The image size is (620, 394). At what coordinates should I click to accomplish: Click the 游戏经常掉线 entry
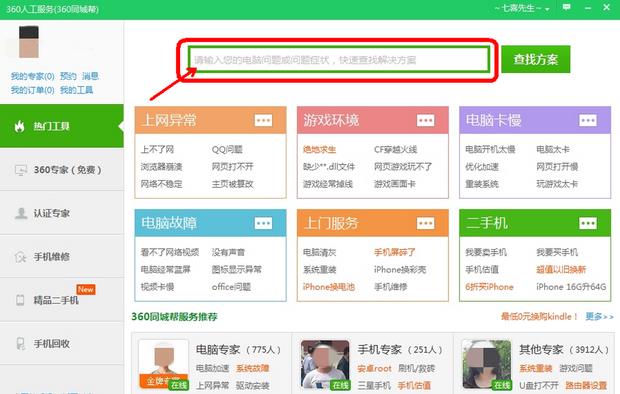(x=328, y=184)
